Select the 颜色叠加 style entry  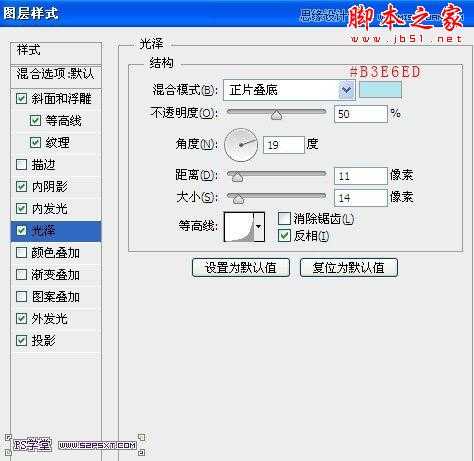(x=56, y=253)
